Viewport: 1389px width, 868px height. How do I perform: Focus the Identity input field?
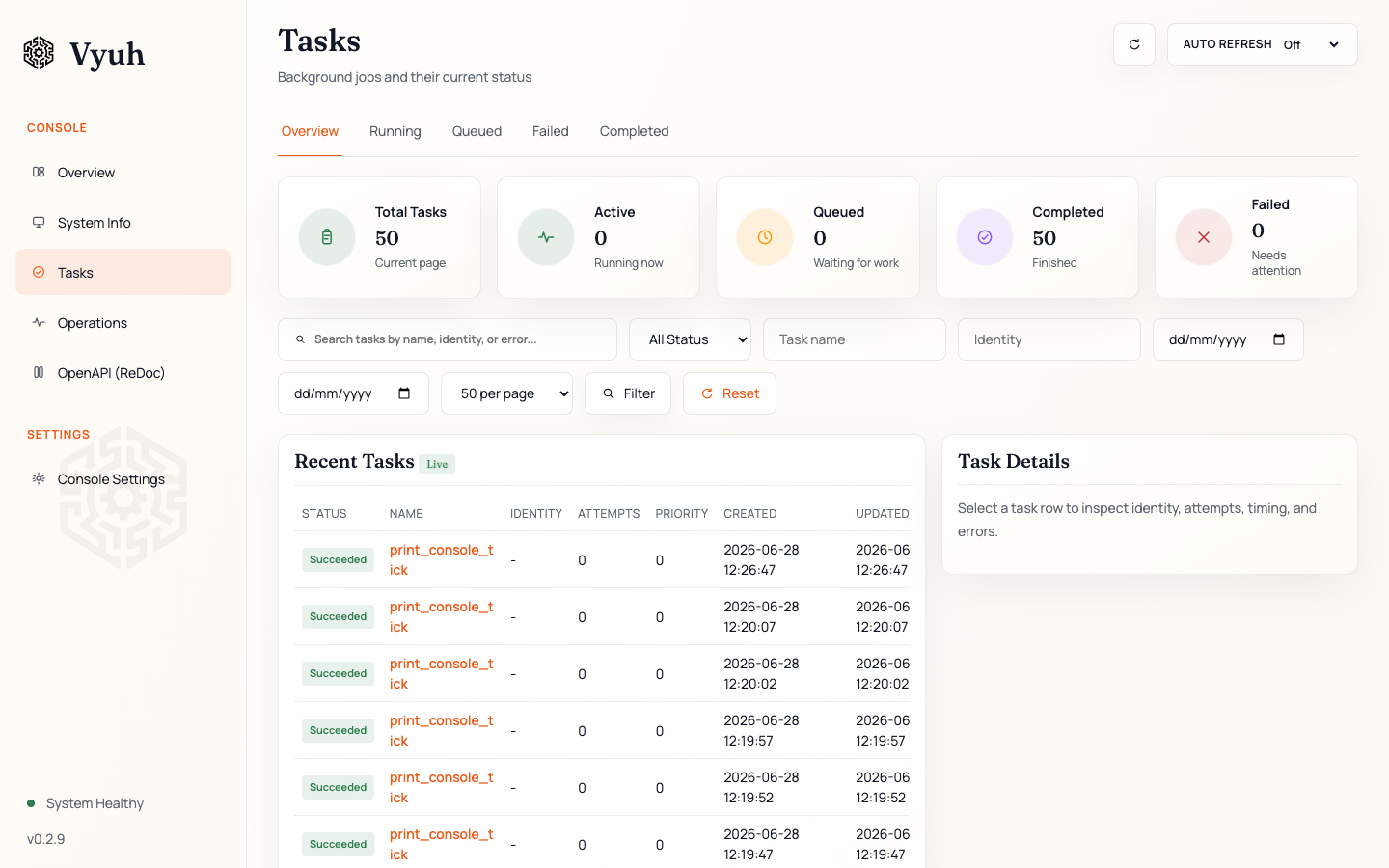click(1049, 339)
